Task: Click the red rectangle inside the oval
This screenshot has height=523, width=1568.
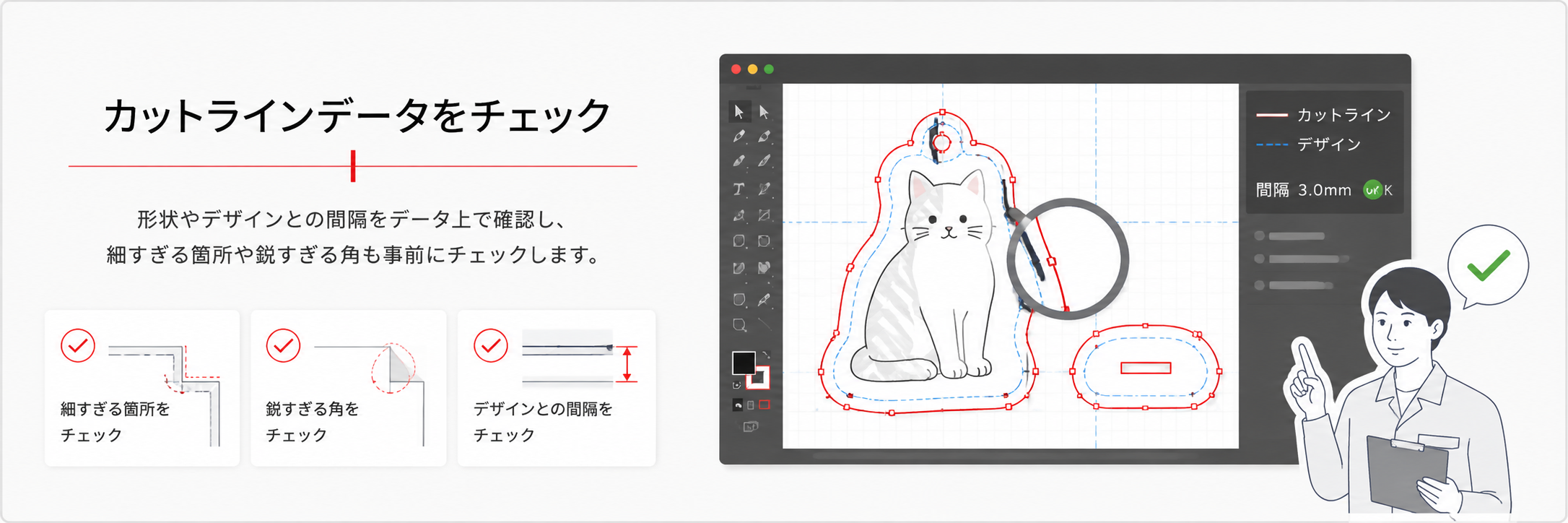Action: pyautogui.click(x=1146, y=368)
